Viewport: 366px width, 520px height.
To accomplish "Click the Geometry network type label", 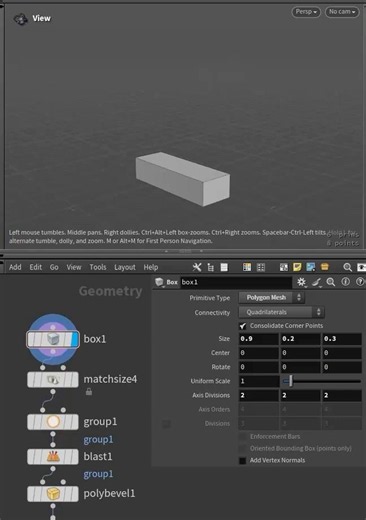I will tap(111, 291).
